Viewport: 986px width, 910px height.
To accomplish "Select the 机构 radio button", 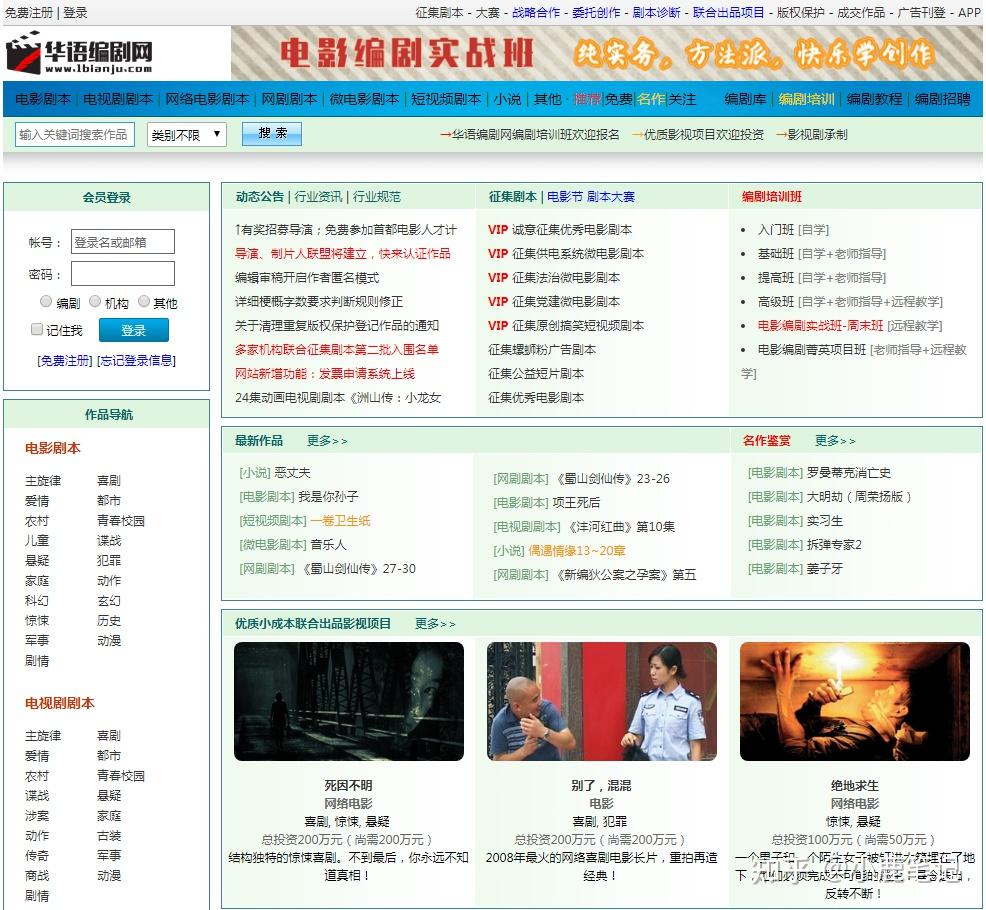I will pyautogui.click(x=95, y=302).
